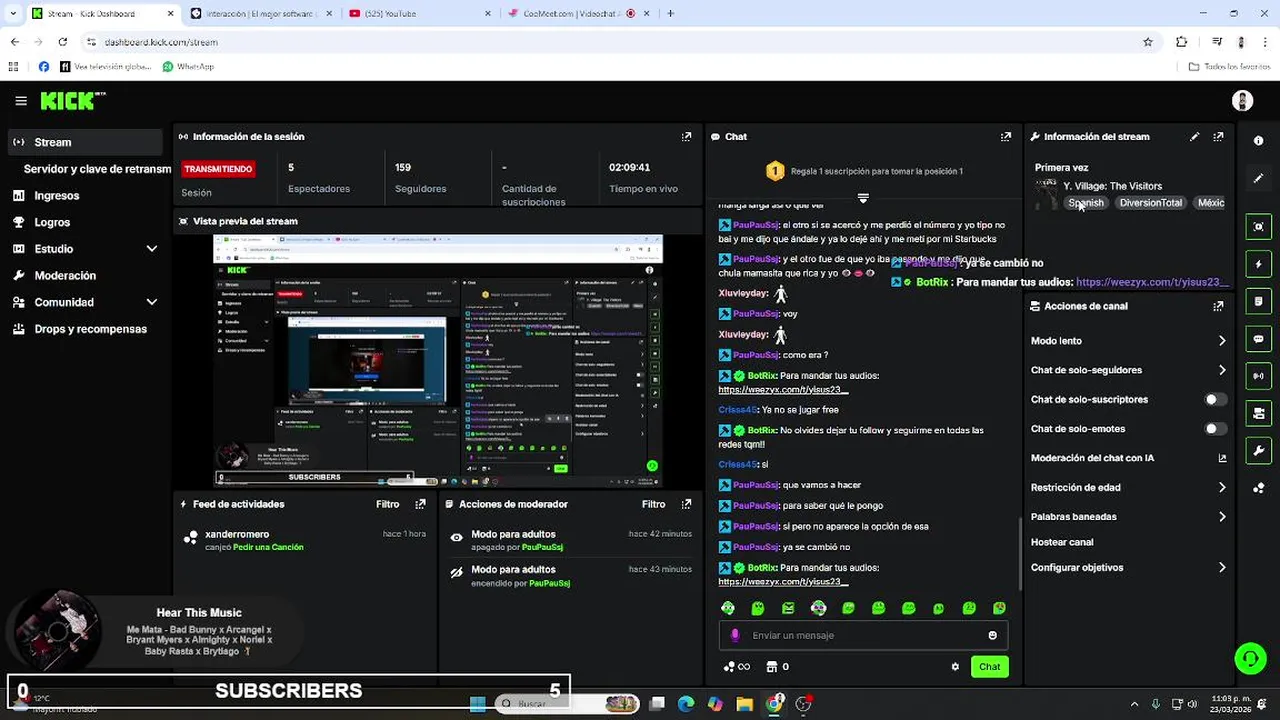Viewport: 1280px width, 720px height.
Task: Open the user profile avatar menu
Action: [x=1243, y=101]
